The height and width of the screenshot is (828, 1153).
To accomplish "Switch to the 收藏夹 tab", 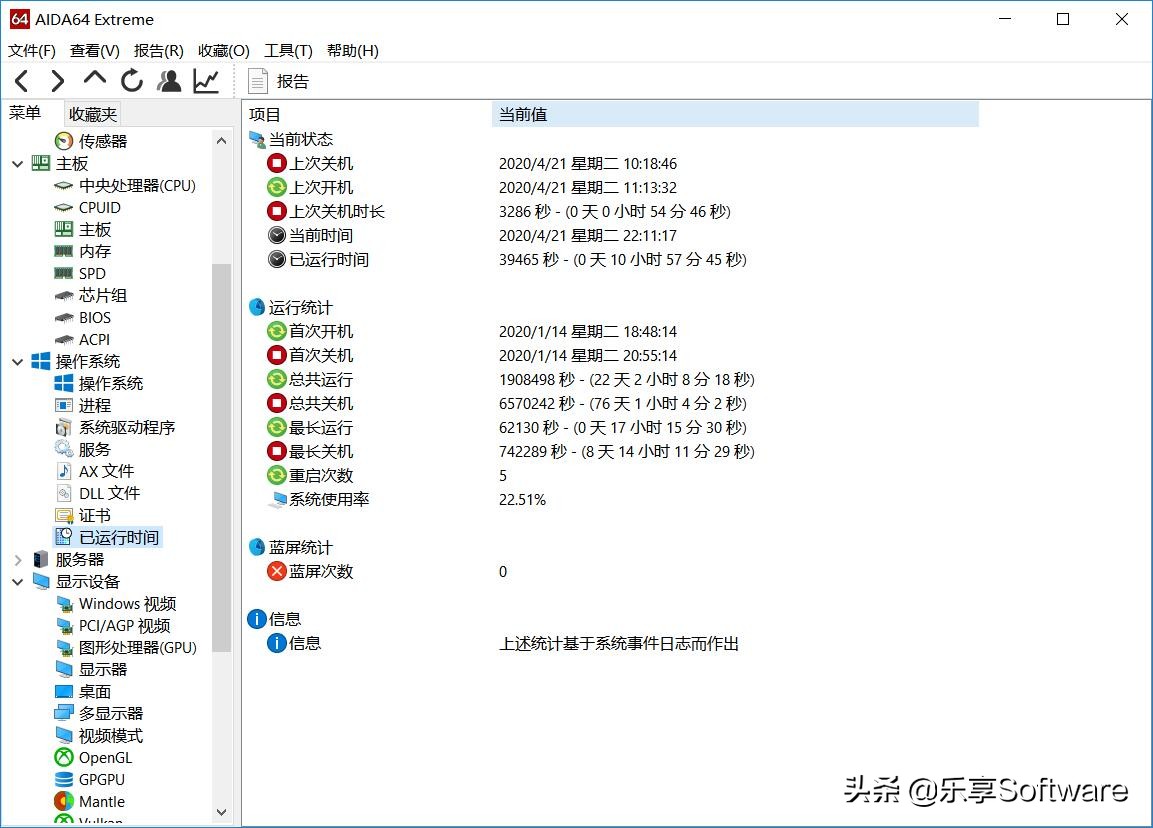I will [x=92, y=113].
